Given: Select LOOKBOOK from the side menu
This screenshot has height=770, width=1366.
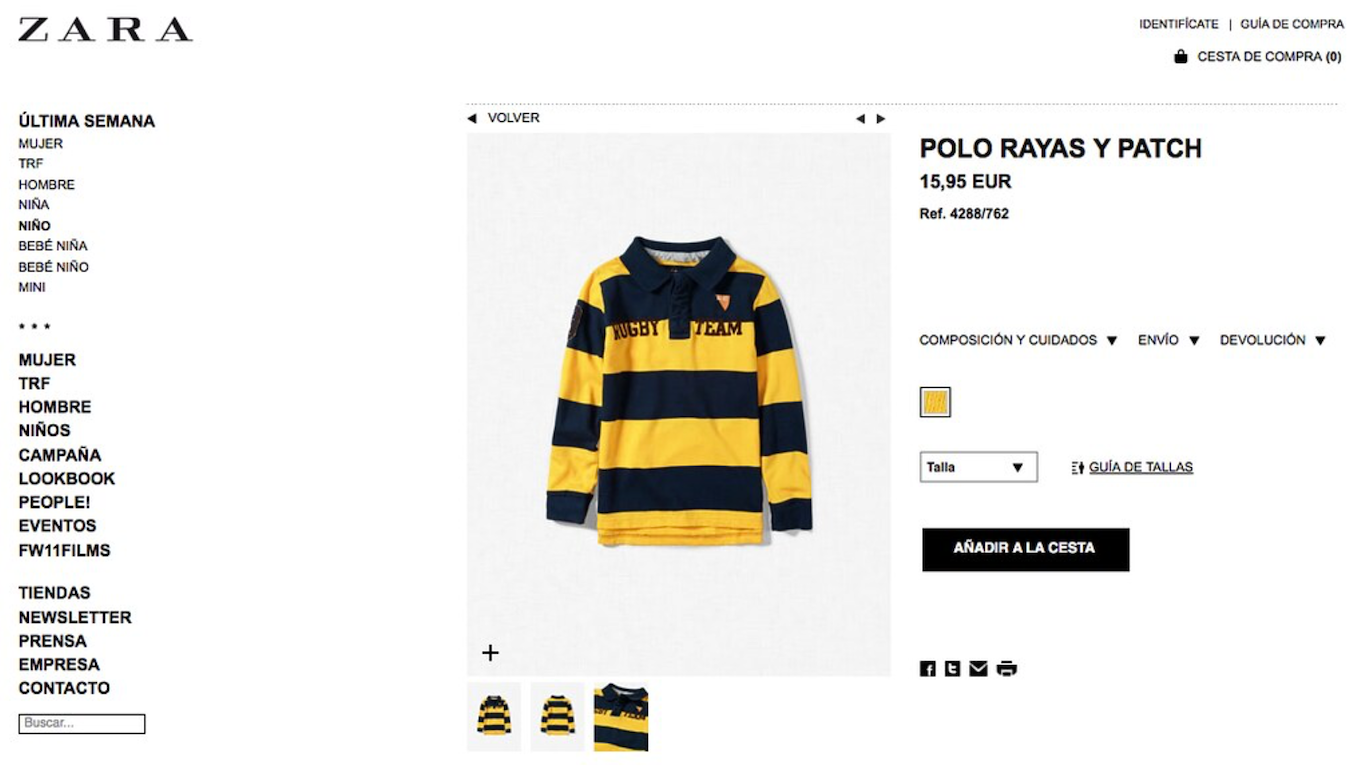Looking at the screenshot, I should 67,478.
